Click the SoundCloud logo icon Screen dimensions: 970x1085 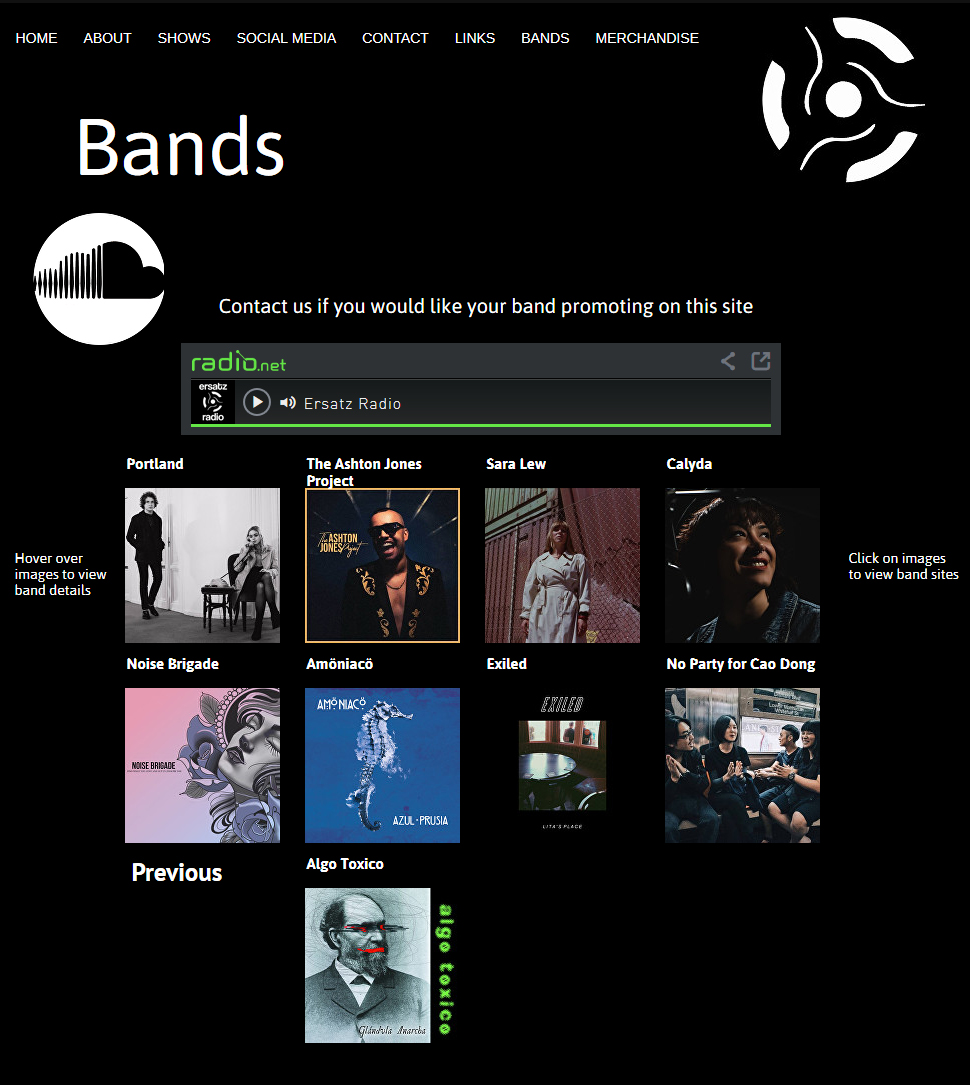pos(99,278)
